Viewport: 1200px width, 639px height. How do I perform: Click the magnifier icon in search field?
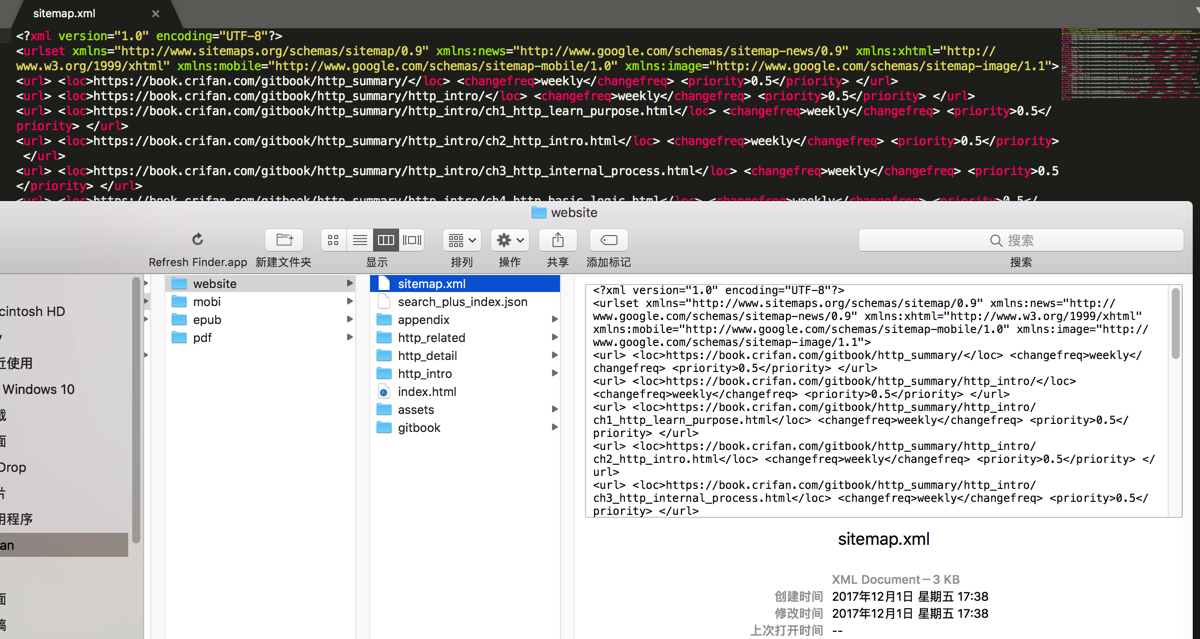(x=996, y=240)
